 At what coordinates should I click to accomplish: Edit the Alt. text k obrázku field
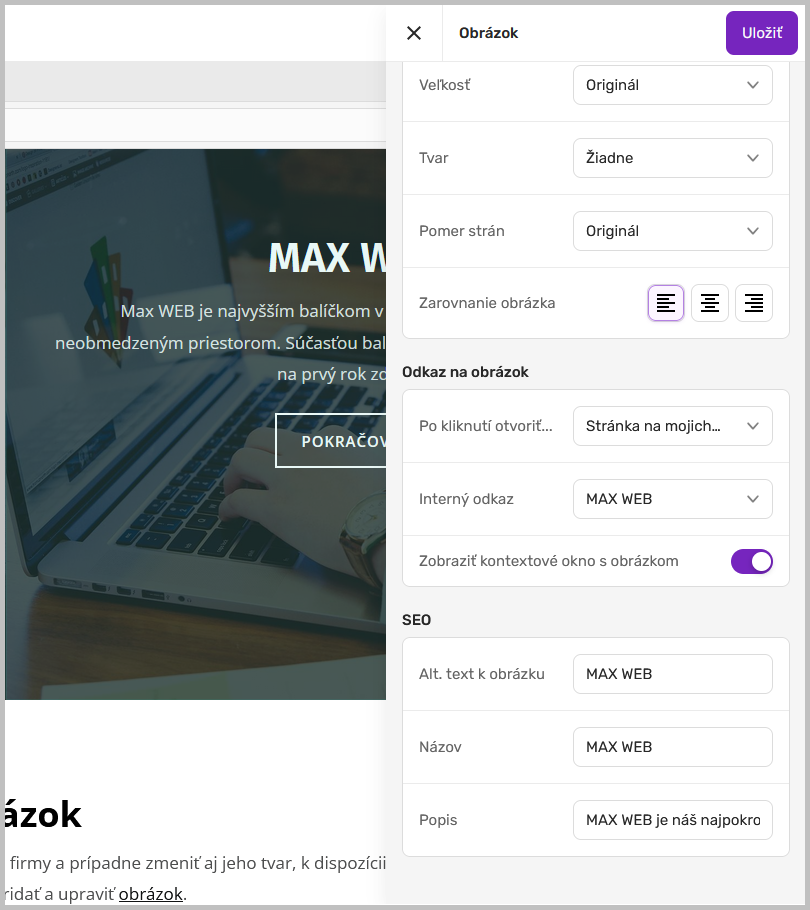[672, 674]
